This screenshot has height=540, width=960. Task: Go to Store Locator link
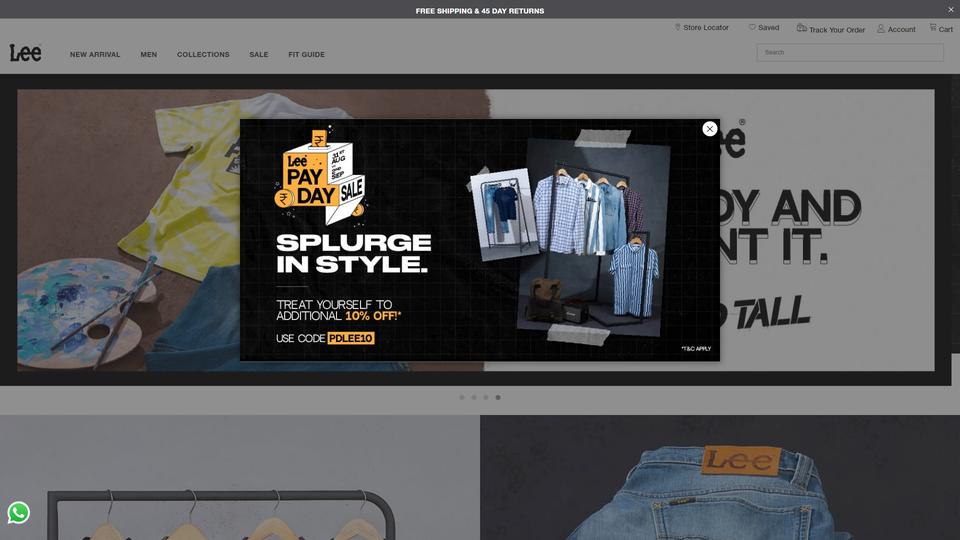pyautogui.click(x=706, y=28)
